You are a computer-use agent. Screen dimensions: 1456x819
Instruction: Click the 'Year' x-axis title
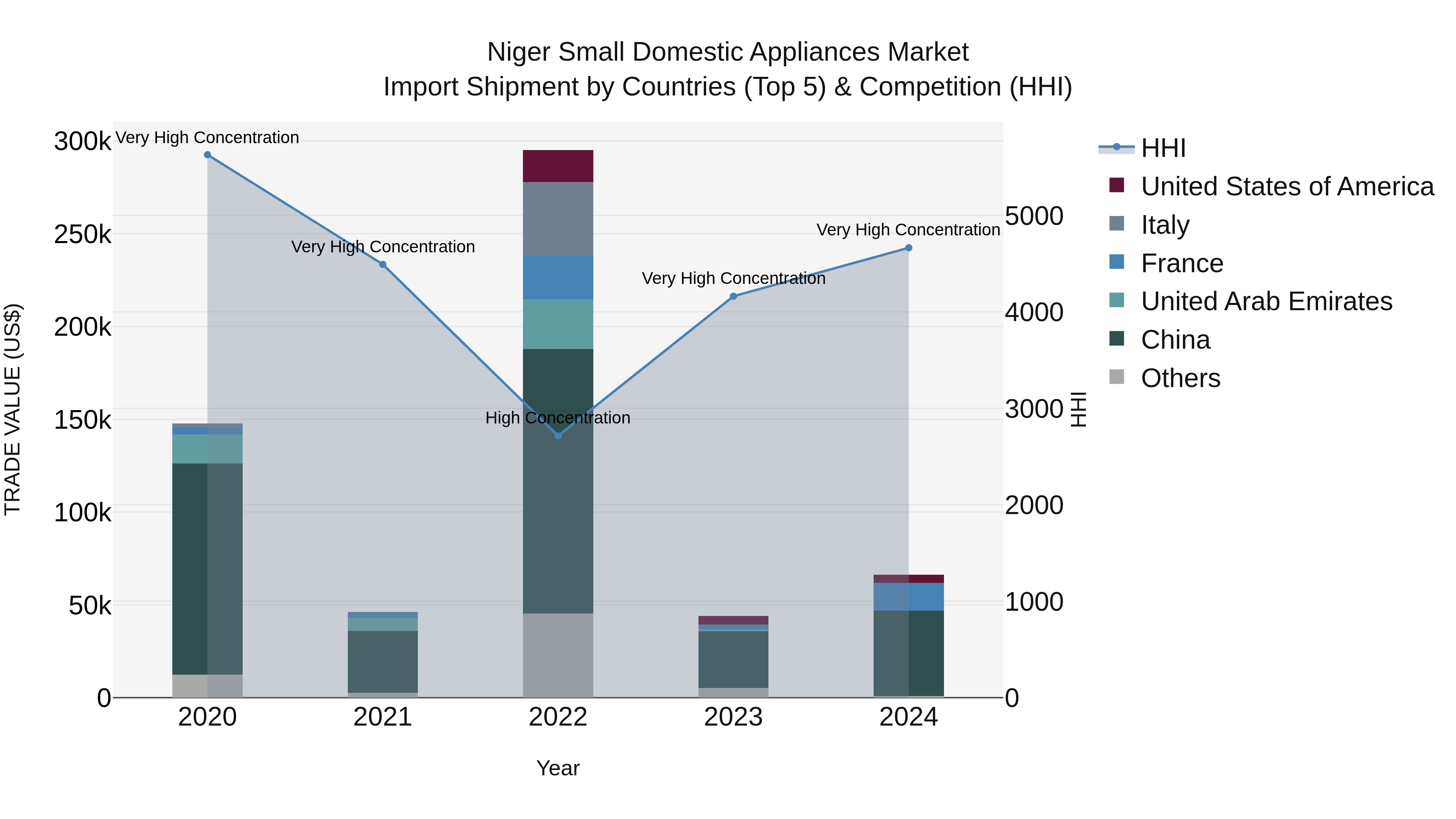558,769
